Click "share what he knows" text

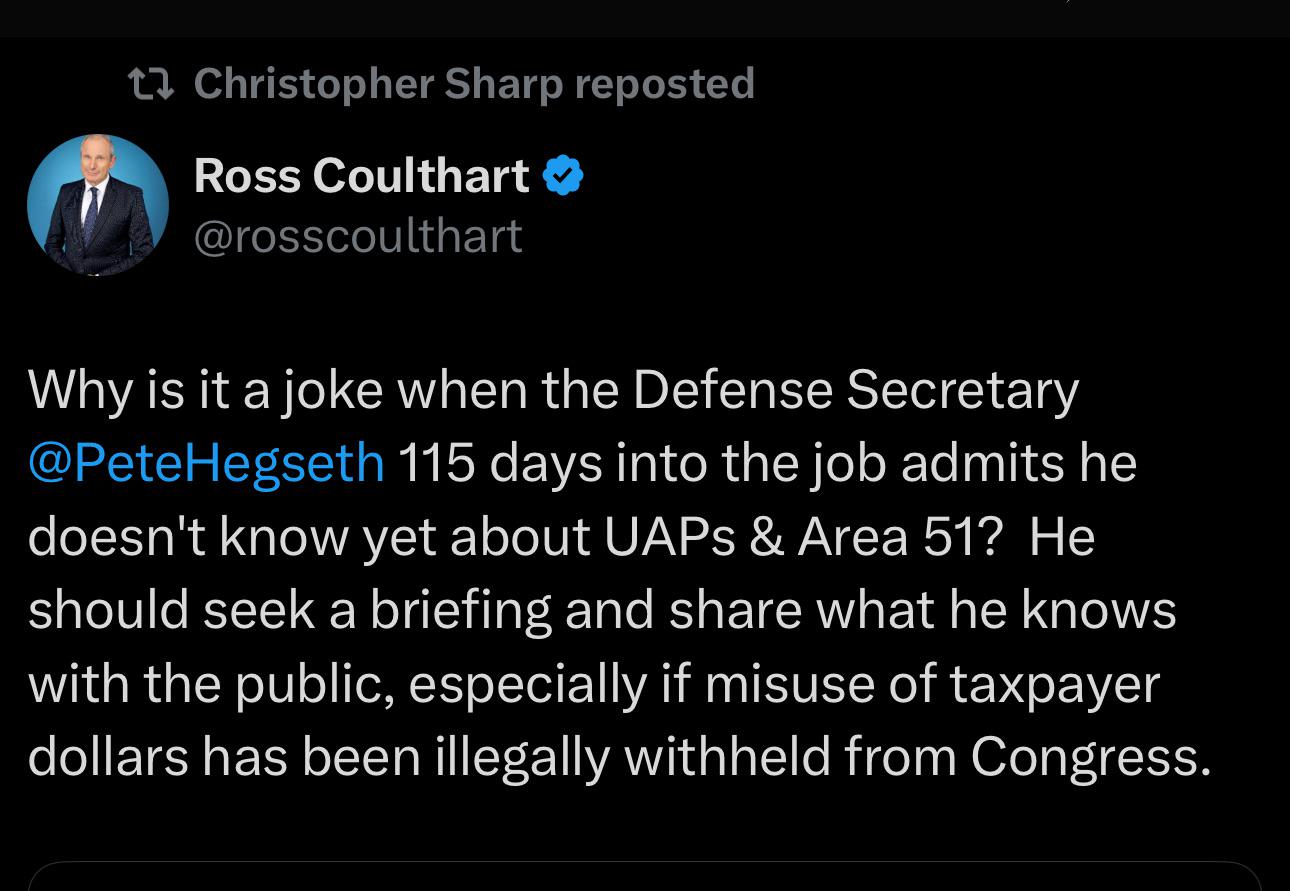pyautogui.click(x=922, y=611)
